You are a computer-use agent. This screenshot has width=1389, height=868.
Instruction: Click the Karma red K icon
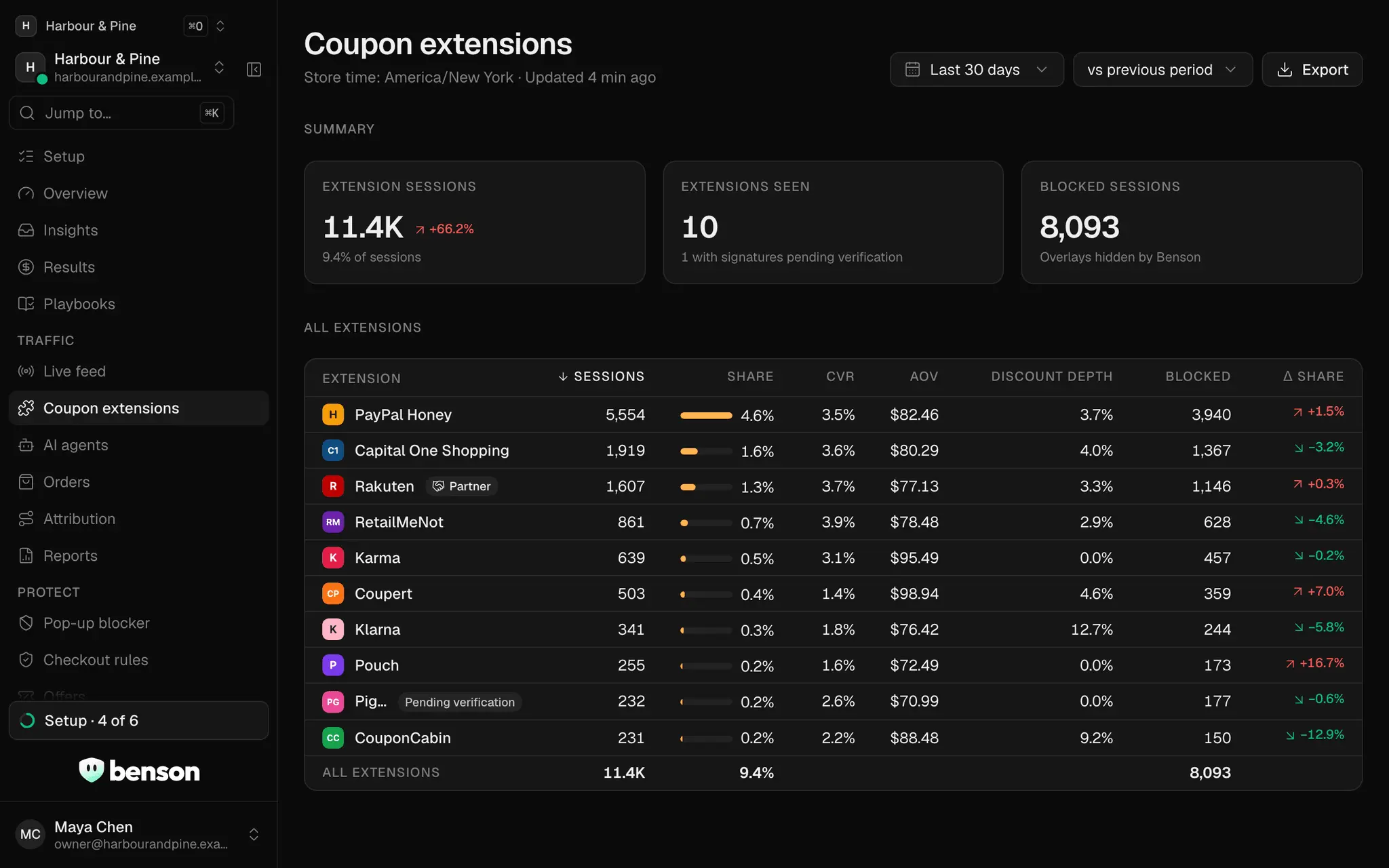(333, 557)
